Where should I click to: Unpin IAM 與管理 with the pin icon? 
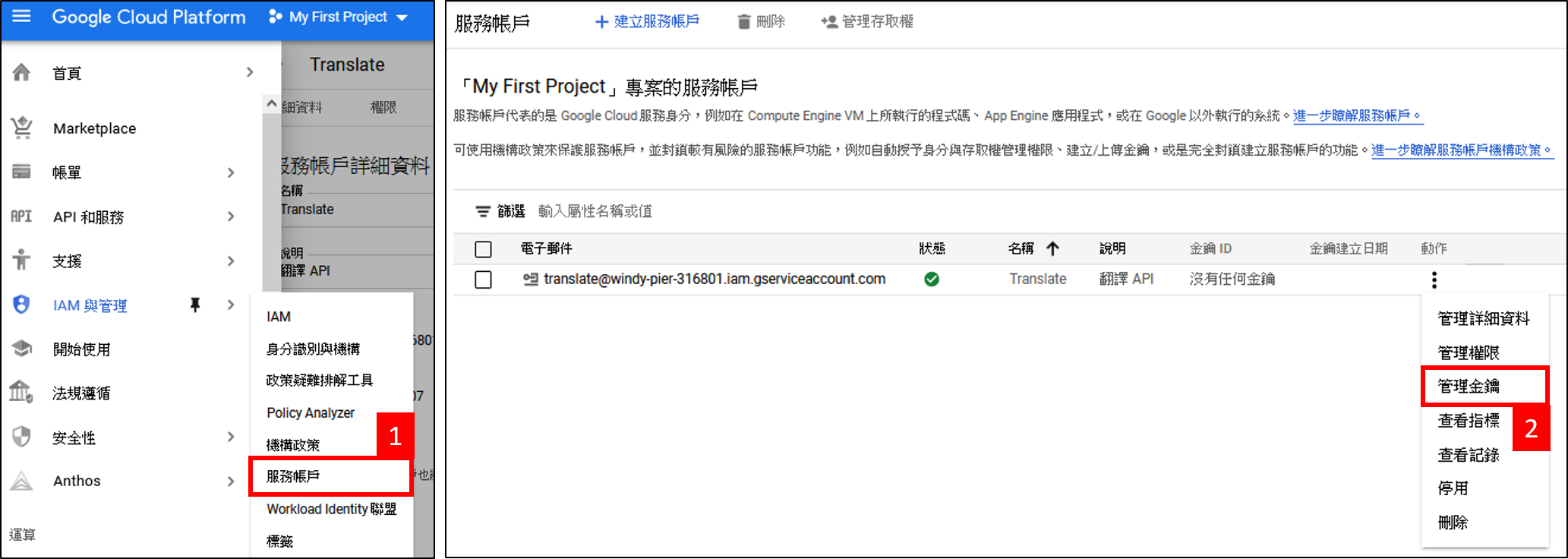tap(195, 305)
